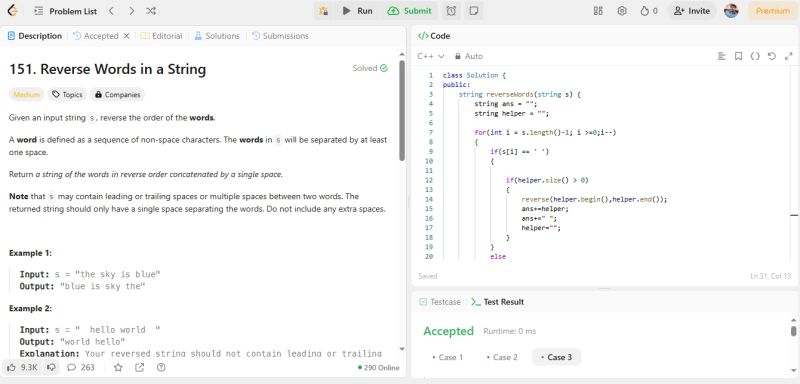Dislike the problem thumbs-down
The height and width of the screenshot is (384, 800).
[52, 367]
